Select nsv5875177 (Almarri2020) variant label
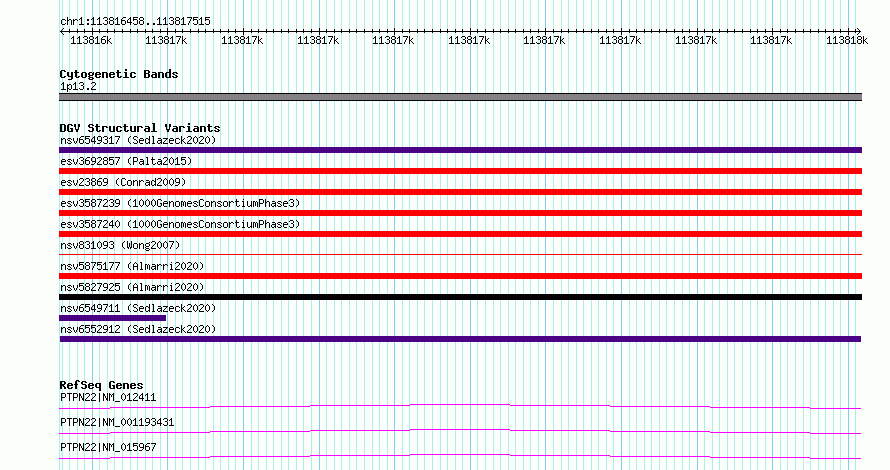This screenshot has height=470, width=890. pyautogui.click(x=132, y=266)
